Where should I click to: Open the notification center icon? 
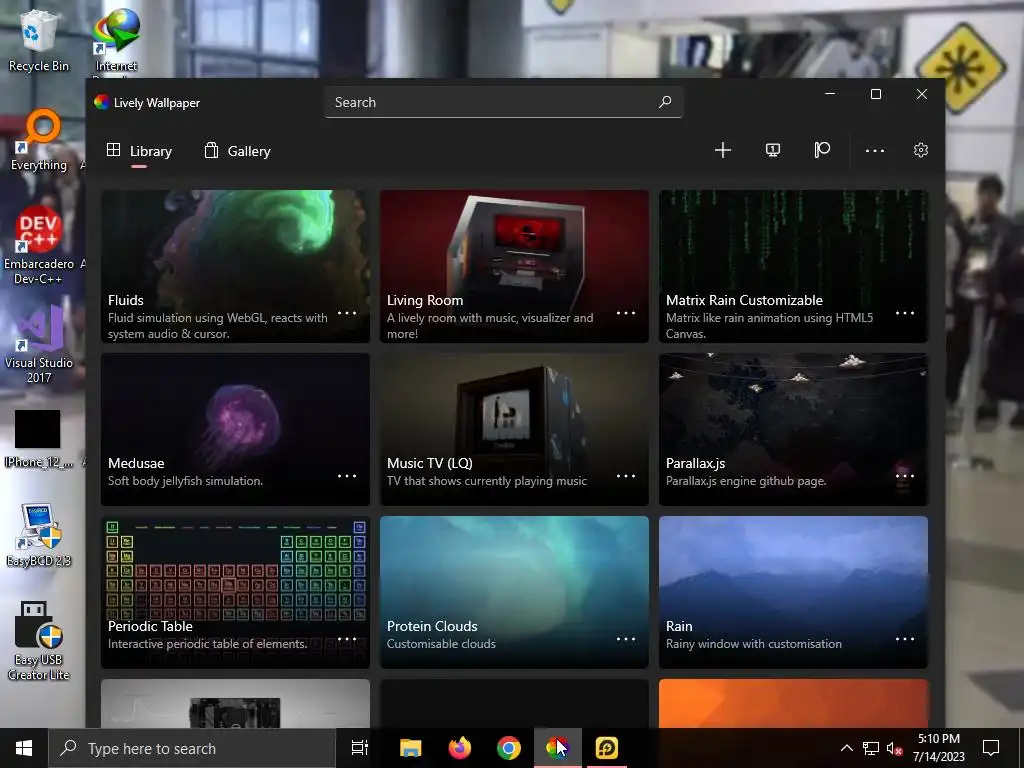[x=991, y=748]
